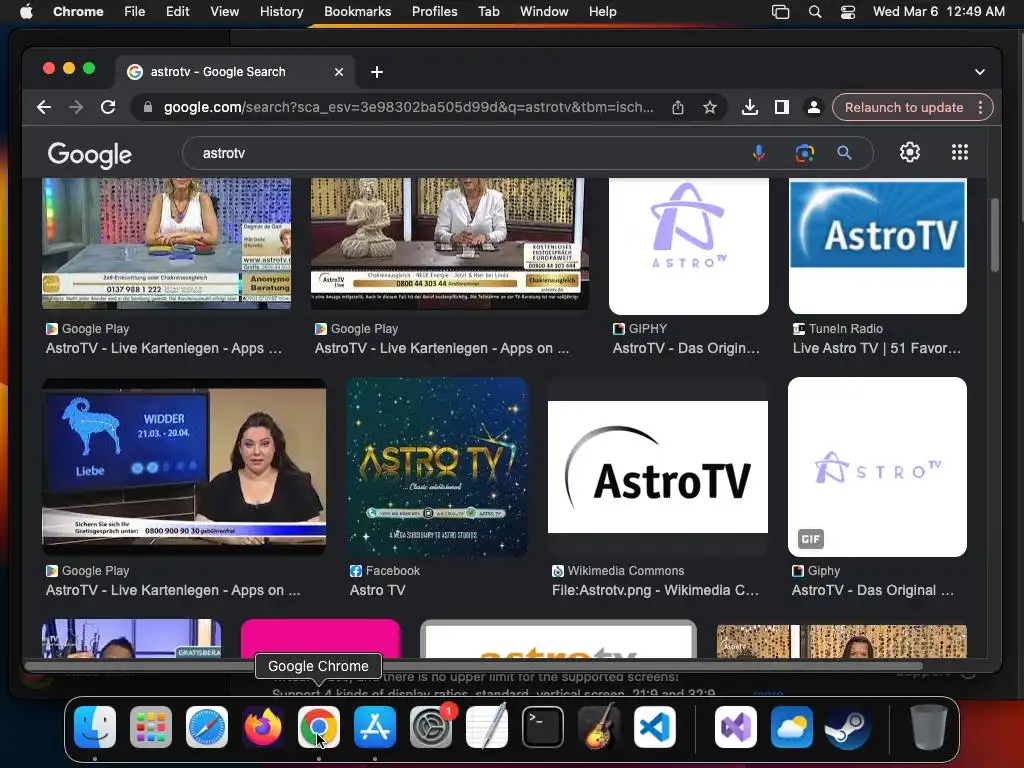Click the forward navigation arrow
The height and width of the screenshot is (768, 1024).
[76, 107]
